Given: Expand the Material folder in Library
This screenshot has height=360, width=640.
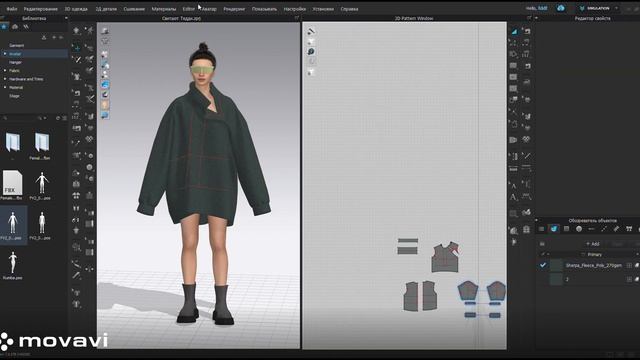Looking at the screenshot, I should (x=5, y=87).
